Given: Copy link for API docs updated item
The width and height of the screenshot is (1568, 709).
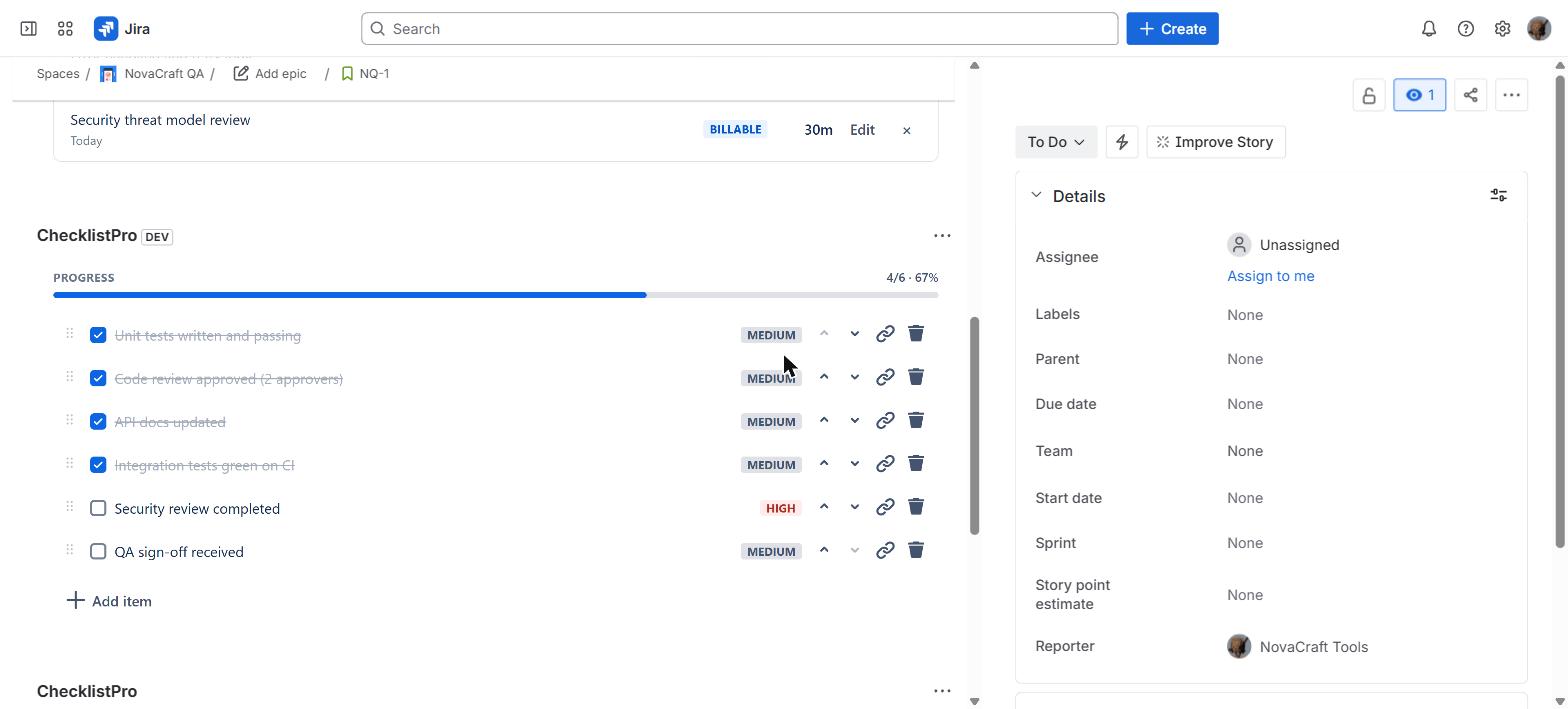Looking at the screenshot, I should click(885, 421).
